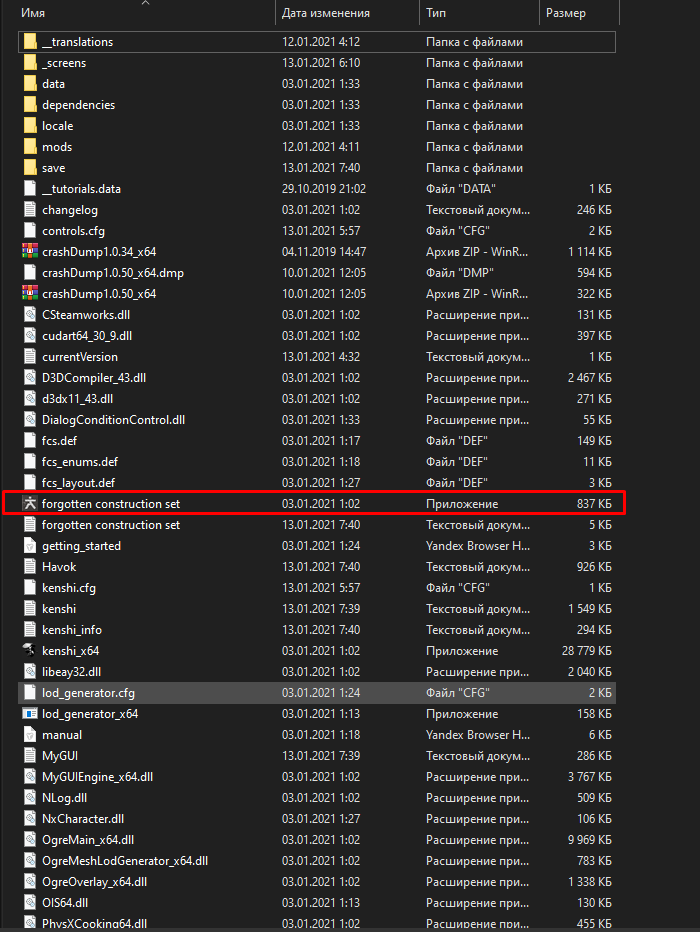Click the controls.cfg file icon

tap(30, 231)
